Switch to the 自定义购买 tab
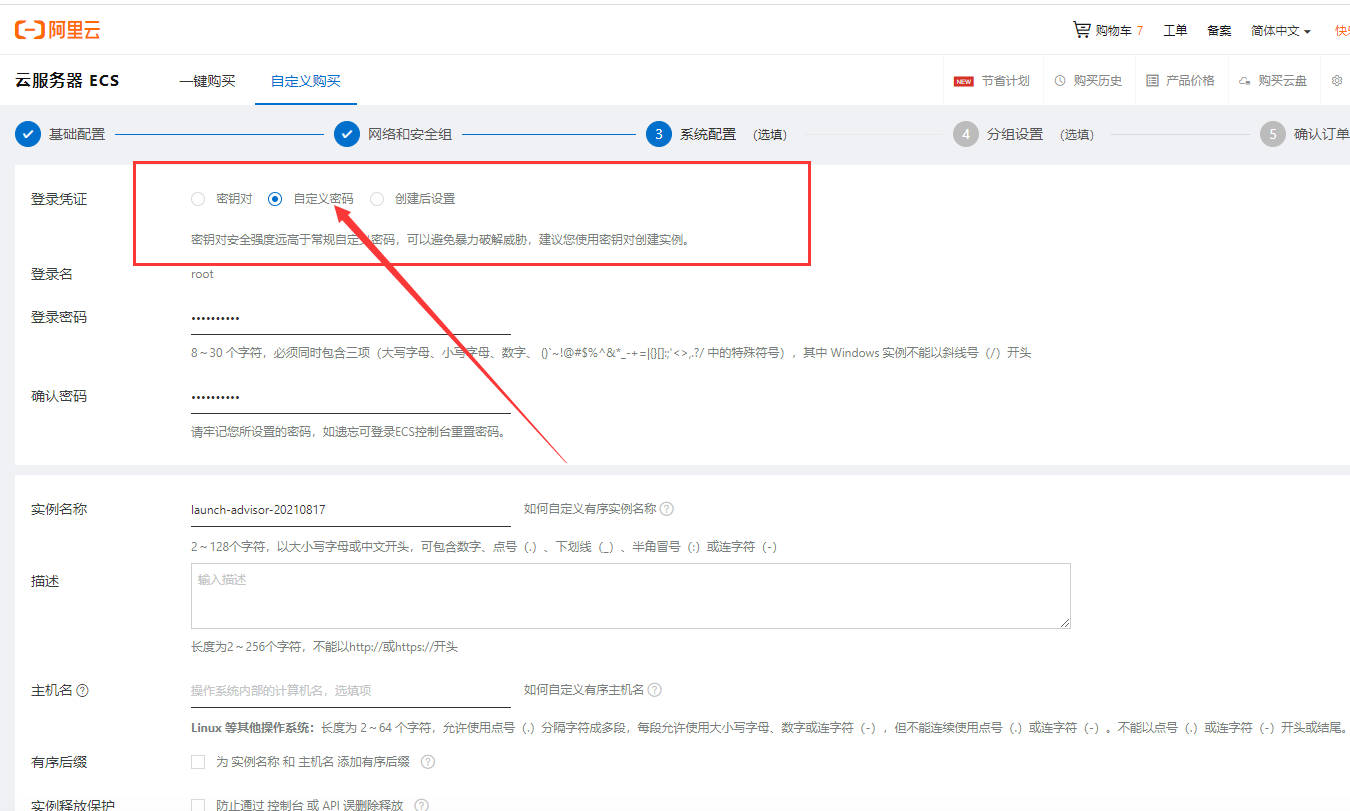The width and height of the screenshot is (1350, 811). 306,81
